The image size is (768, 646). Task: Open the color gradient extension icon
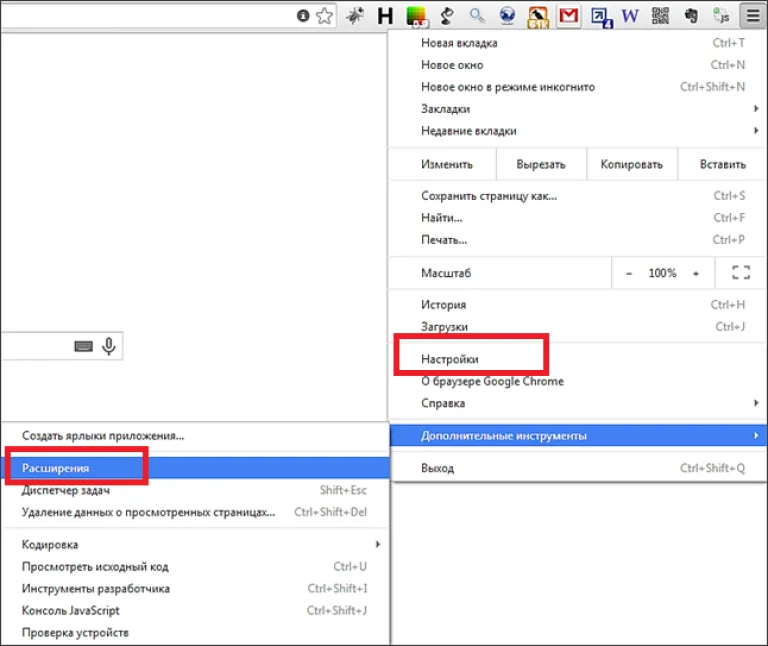tap(416, 16)
